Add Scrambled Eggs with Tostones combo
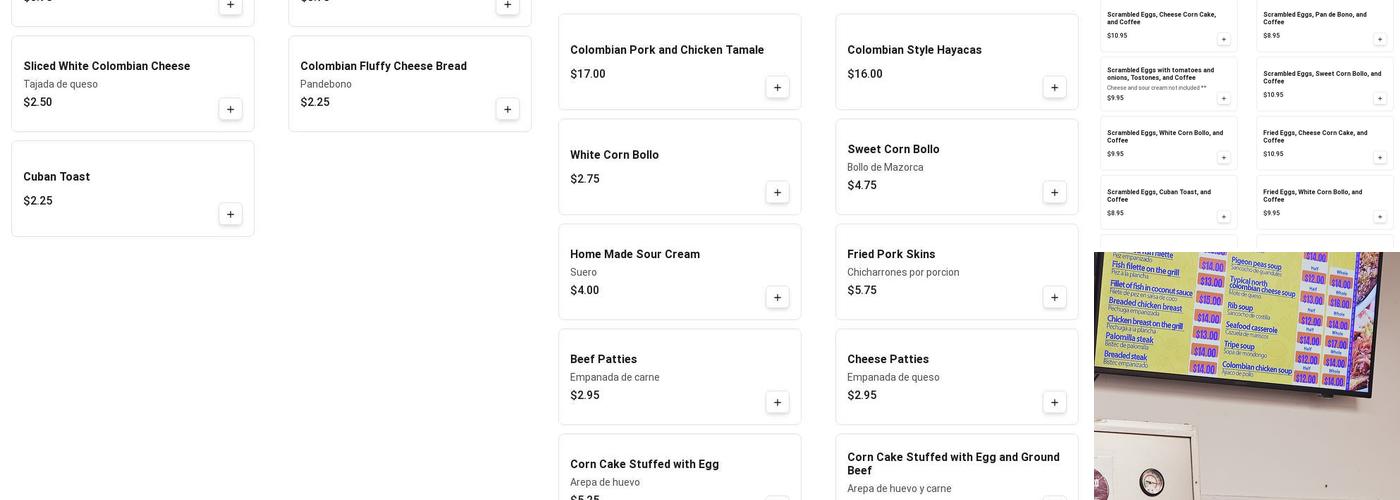 (1223, 99)
